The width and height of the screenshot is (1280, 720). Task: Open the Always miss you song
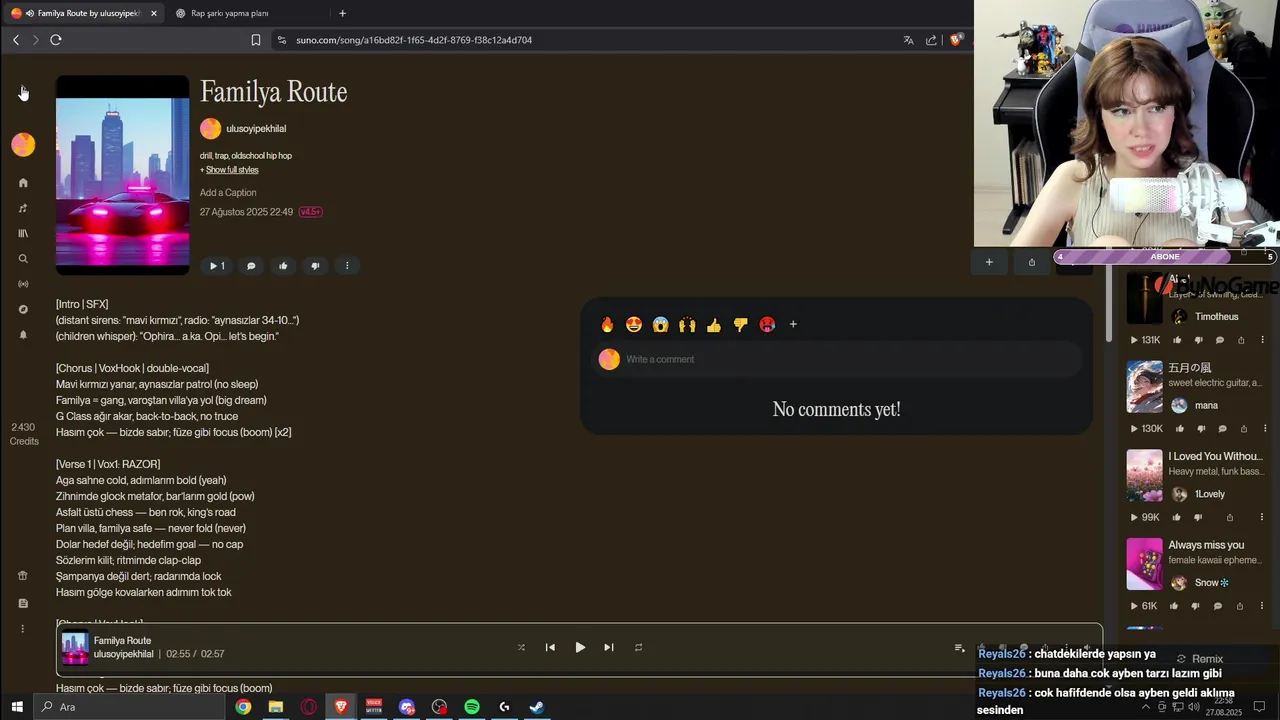pyautogui.click(x=1206, y=545)
